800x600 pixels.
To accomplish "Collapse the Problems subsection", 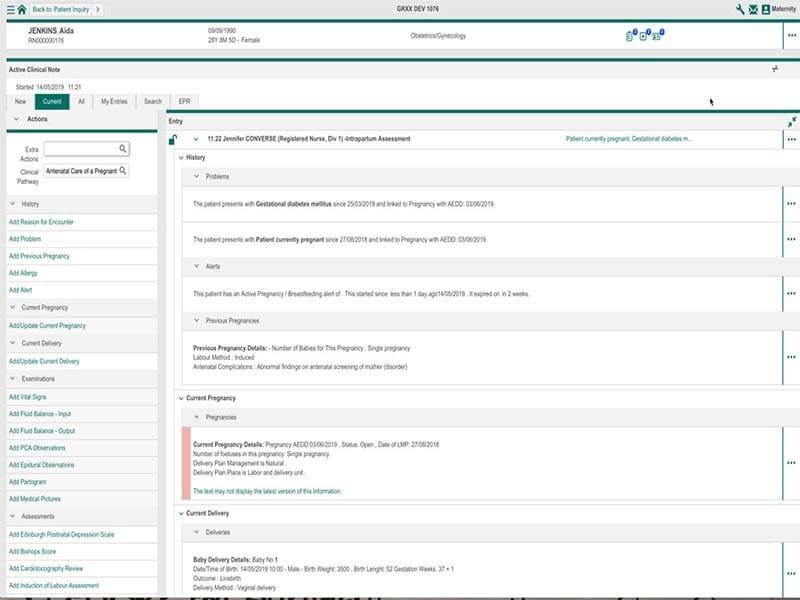I will tap(196, 176).
